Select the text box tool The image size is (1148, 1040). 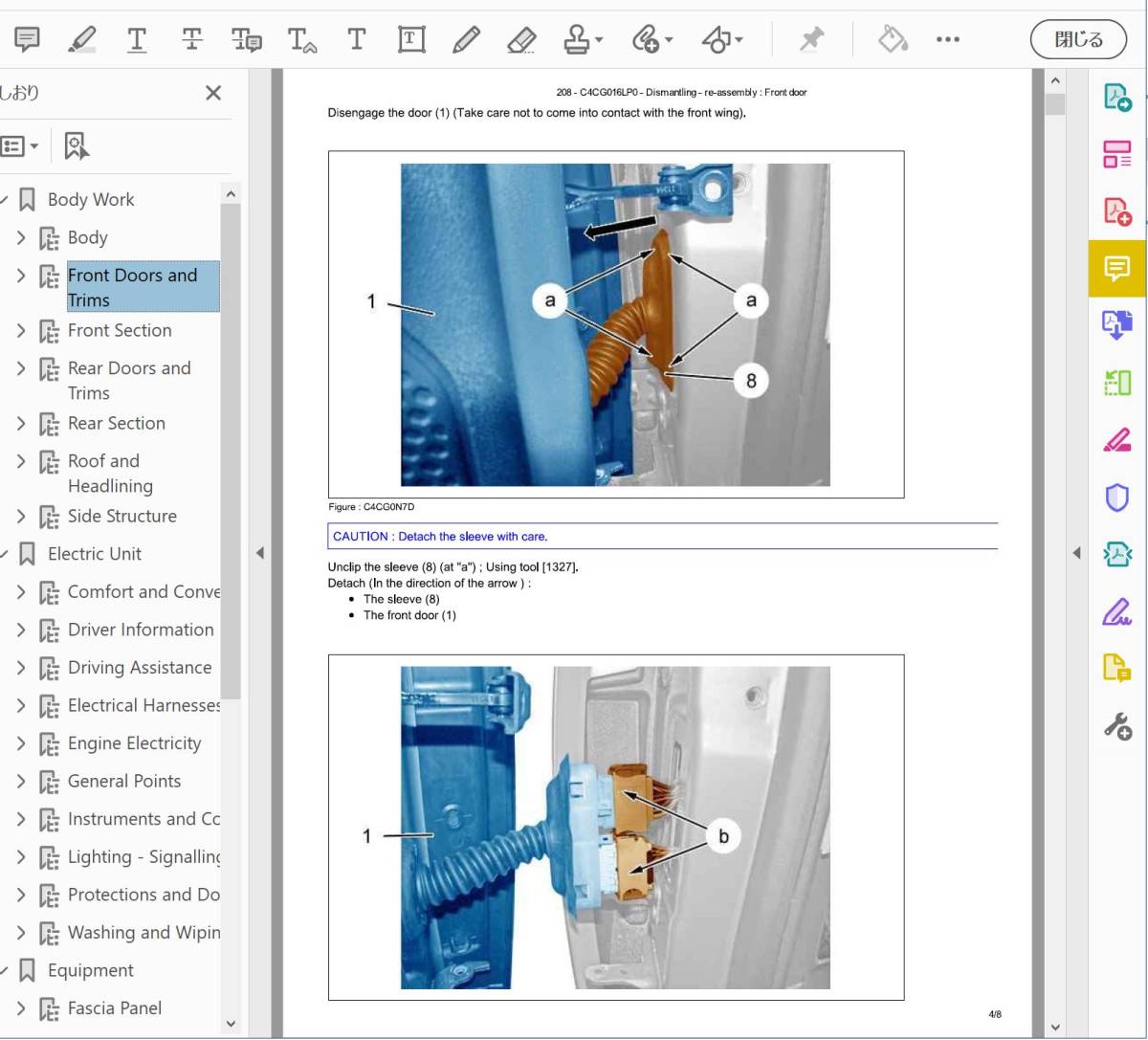click(x=411, y=39)
